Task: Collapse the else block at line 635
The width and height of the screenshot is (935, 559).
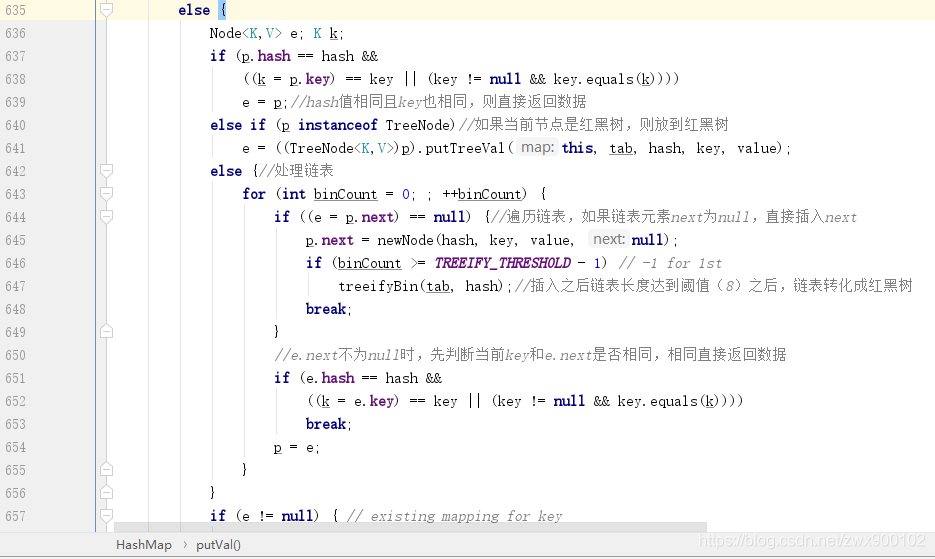Action: 106,10
